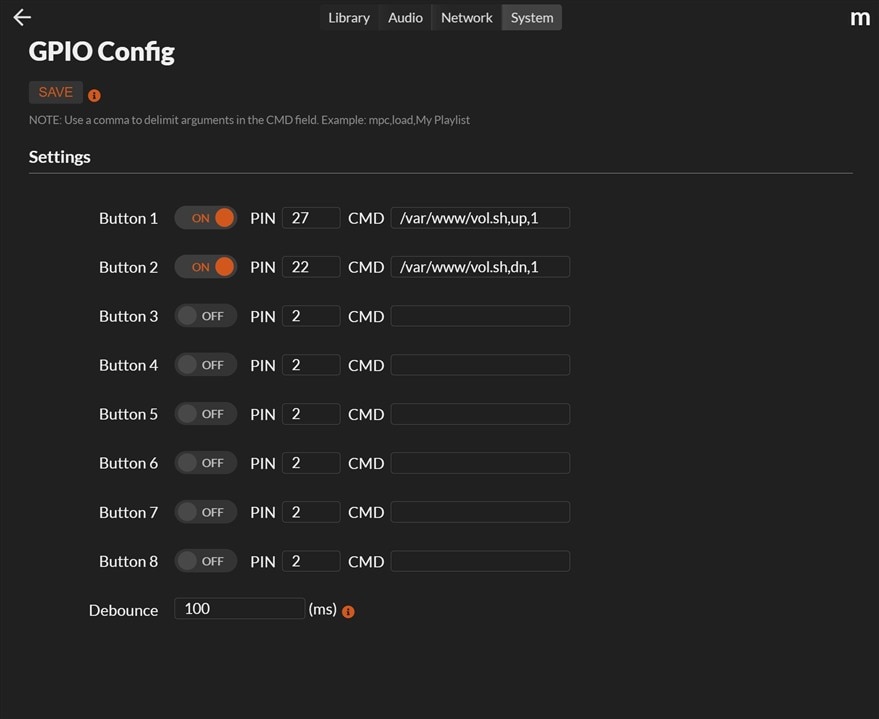Click the Debounce value field
This screenshot has width=879, height=719.
[x=239, y=609]
